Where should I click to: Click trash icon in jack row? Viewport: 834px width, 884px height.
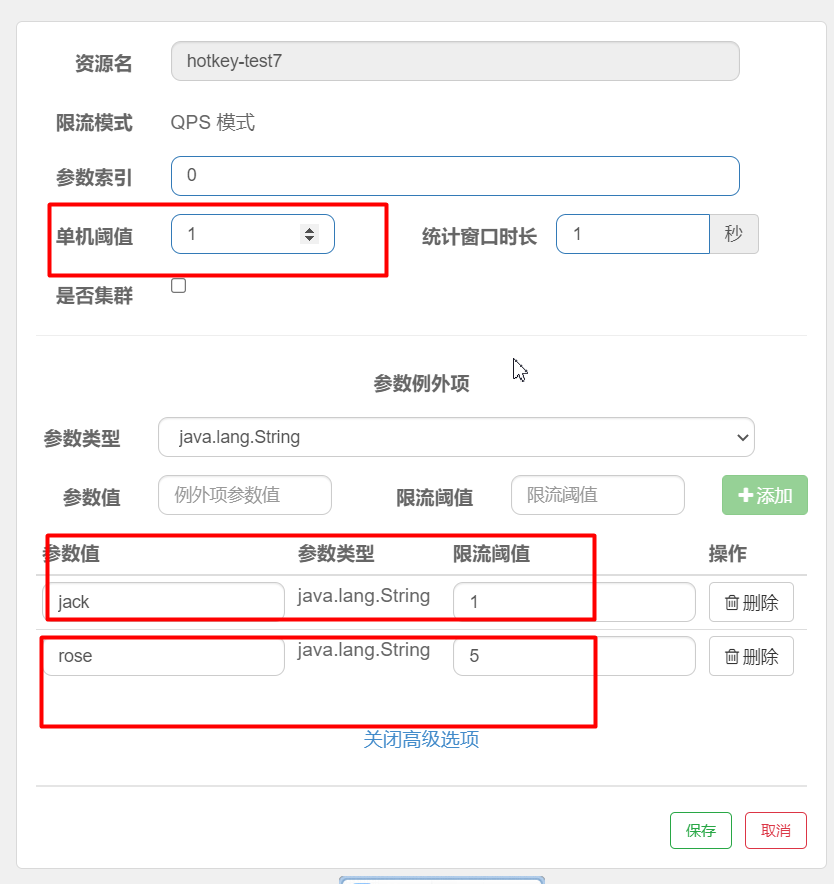732,603
